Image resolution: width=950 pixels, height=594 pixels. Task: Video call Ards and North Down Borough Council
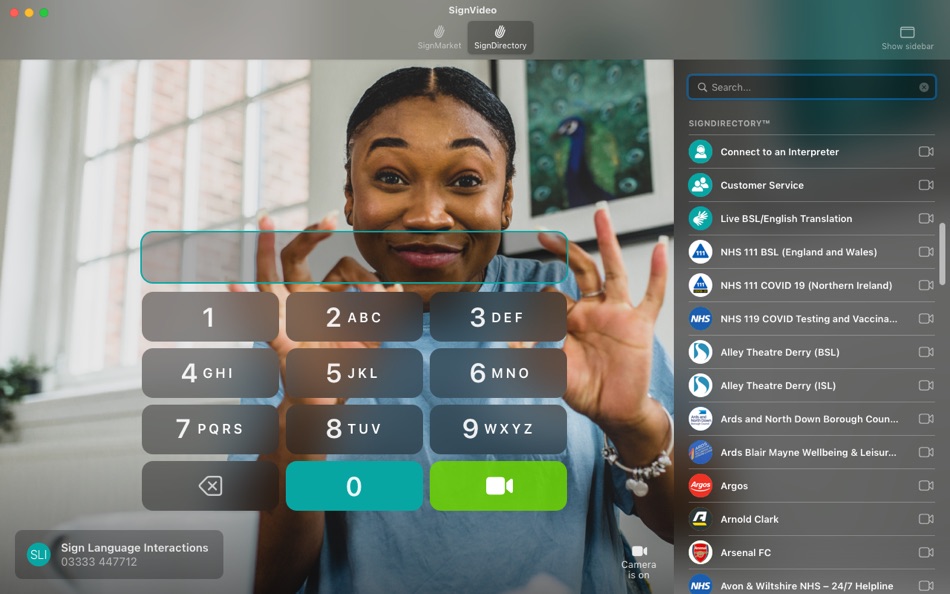(x=925, y=418)
